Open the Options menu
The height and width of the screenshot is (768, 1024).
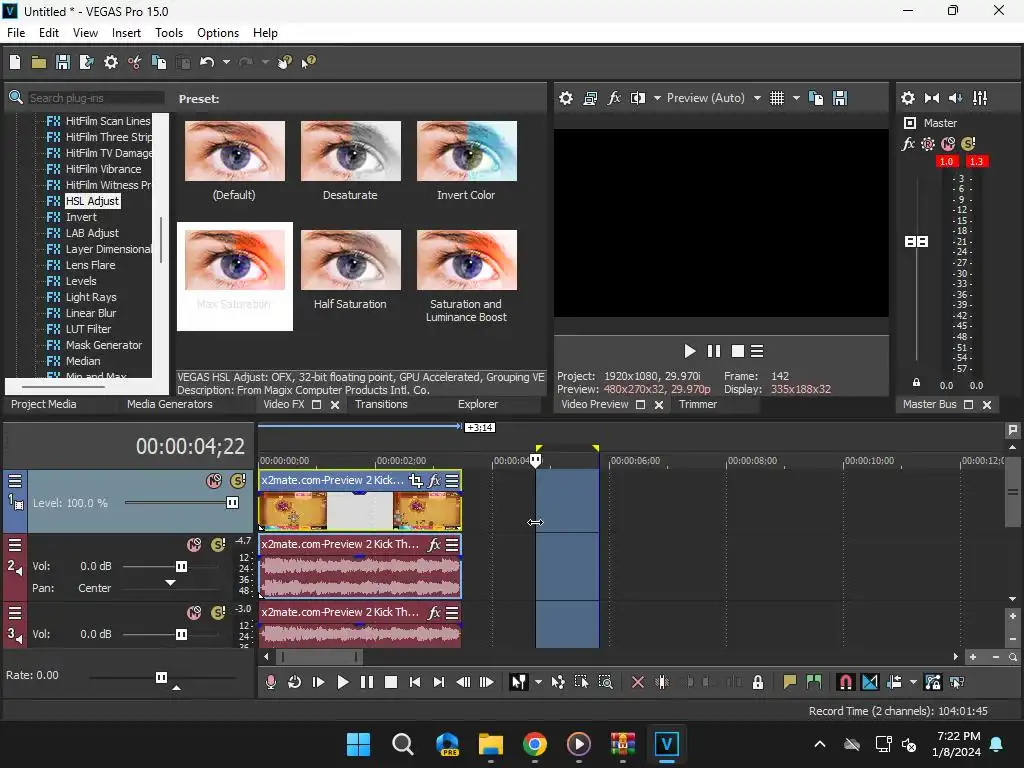click(x=217, y=33)
